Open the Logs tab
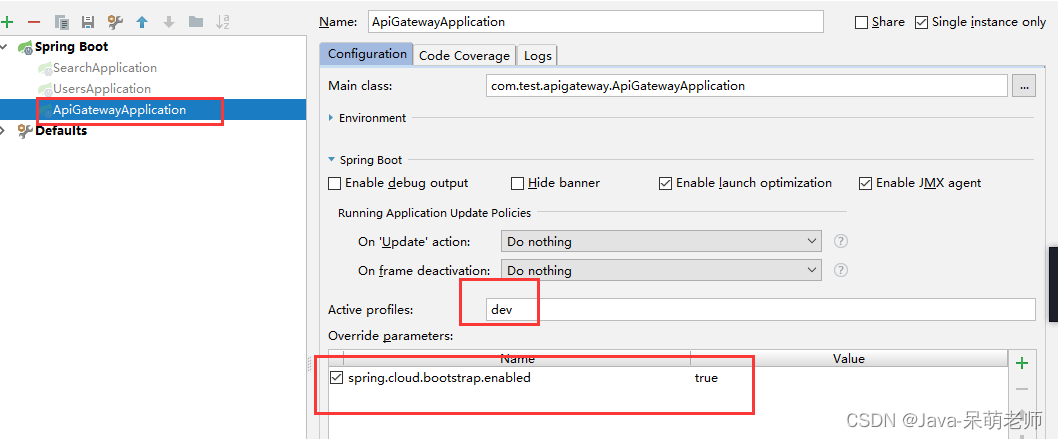The height and width of the screenshot is (439, 1058). [x=537, y=56]
